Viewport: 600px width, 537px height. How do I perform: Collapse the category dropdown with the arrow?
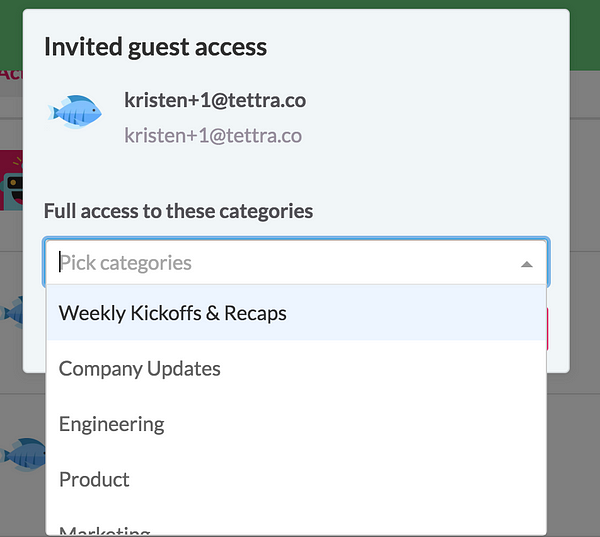[x=526, y=264]
